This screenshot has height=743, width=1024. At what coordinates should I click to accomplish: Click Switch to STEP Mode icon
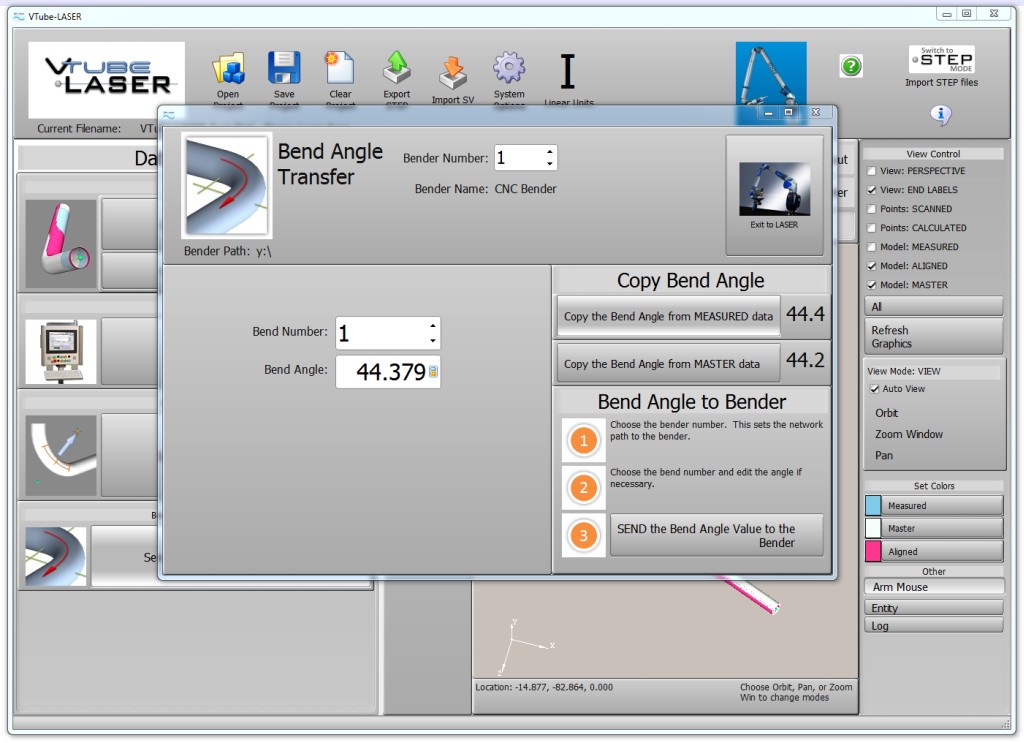pyautogui.click(x=941, y=59)
